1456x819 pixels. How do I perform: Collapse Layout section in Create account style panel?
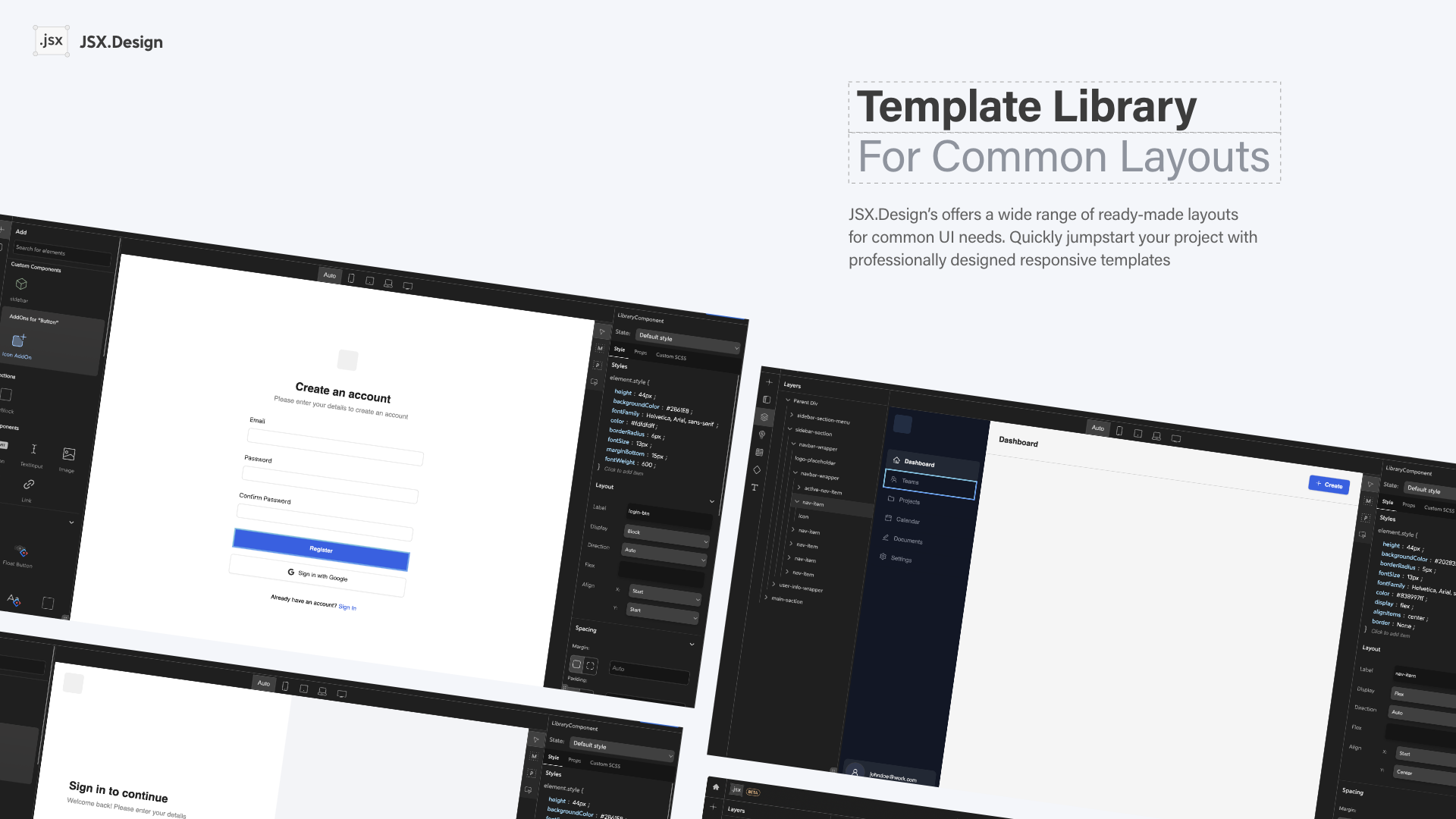(712, 501)
